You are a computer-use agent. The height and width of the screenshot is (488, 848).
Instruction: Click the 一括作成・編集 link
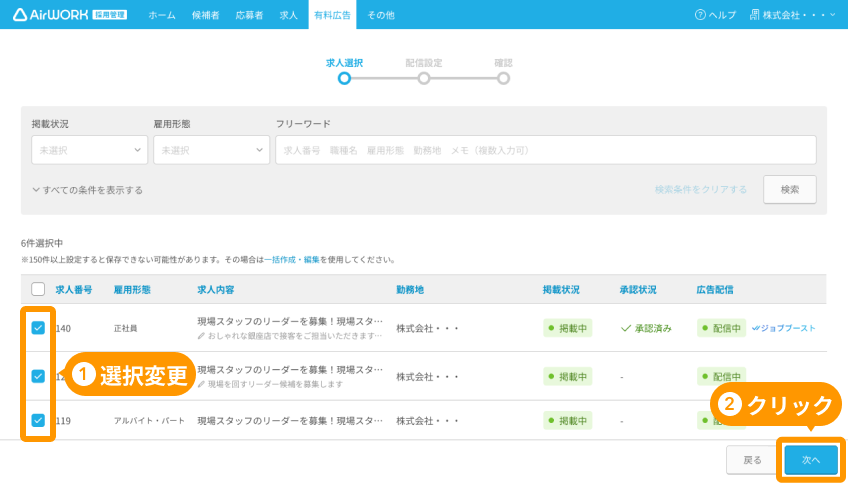pos(292,260)
